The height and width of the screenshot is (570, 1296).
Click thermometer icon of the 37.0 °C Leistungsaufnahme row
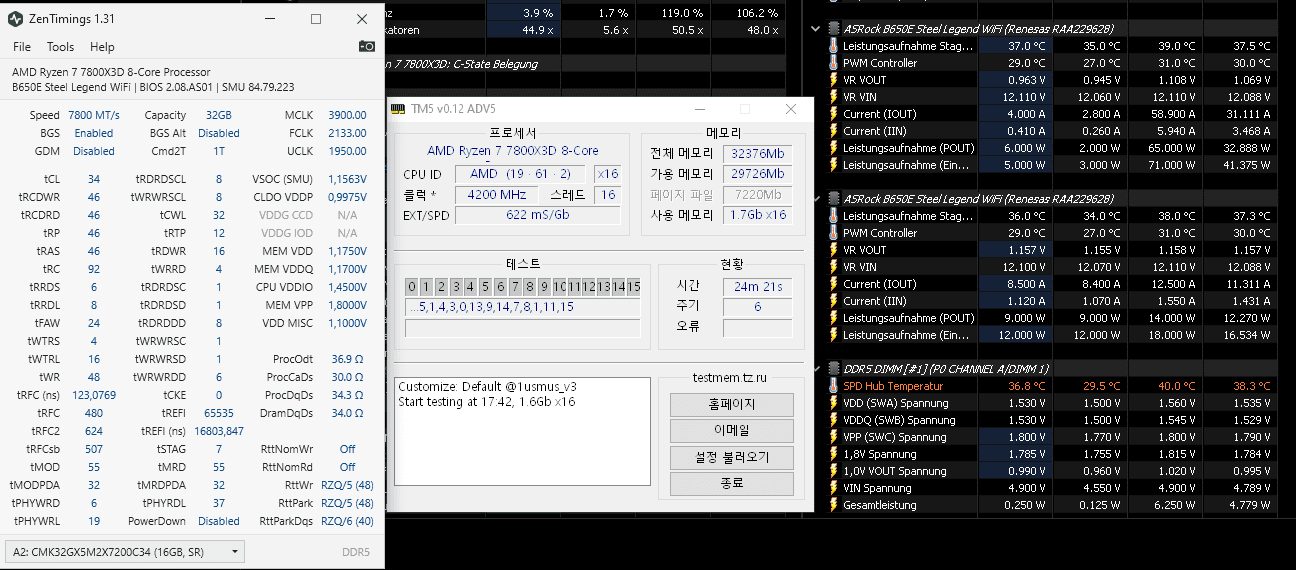834,46
